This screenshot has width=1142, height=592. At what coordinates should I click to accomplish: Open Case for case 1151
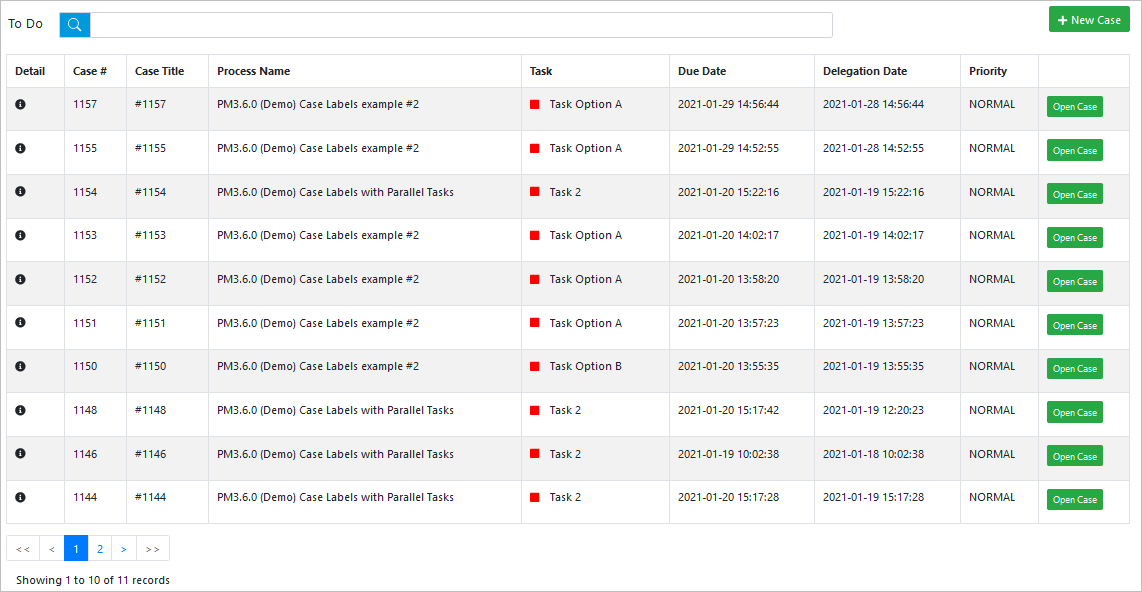pyautogui.click(x=1074, y=326)
